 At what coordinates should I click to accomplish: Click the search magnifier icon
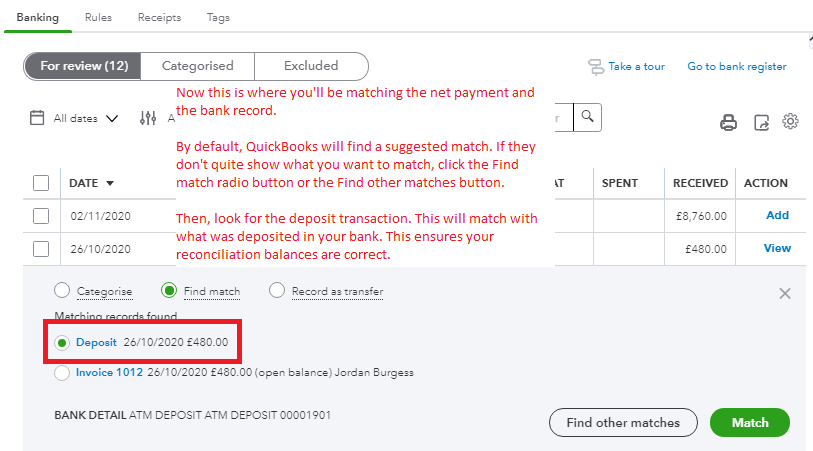tap(589, 117)
